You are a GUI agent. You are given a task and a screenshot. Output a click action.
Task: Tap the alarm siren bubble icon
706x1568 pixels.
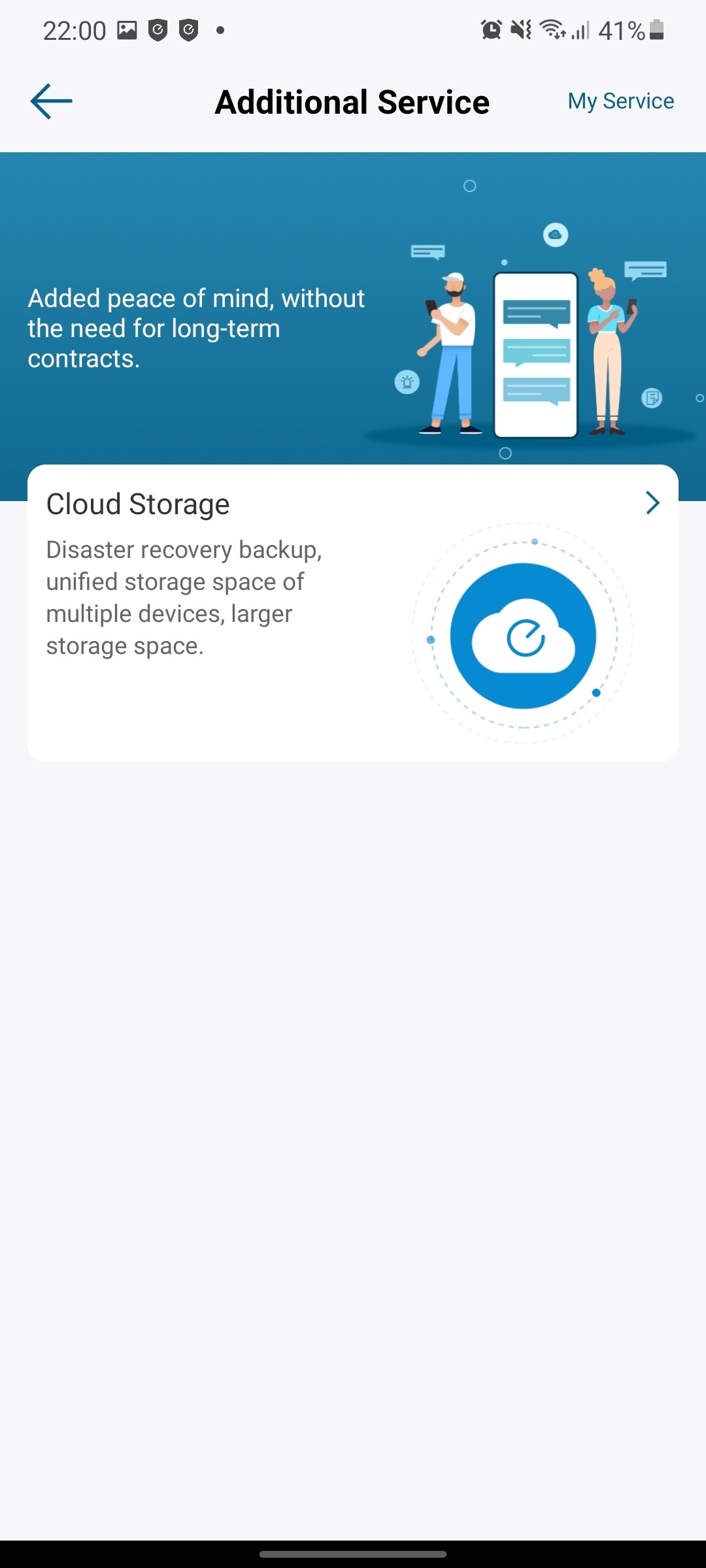tap(407, 382)
